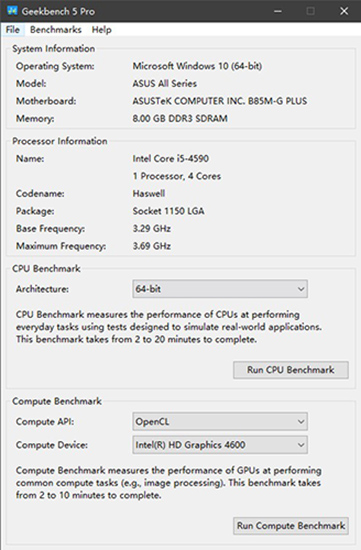Viewport: 361px width, 550px height.
Task: Click the Run Compute Benchmark button
Action: [x=291, y=526]
